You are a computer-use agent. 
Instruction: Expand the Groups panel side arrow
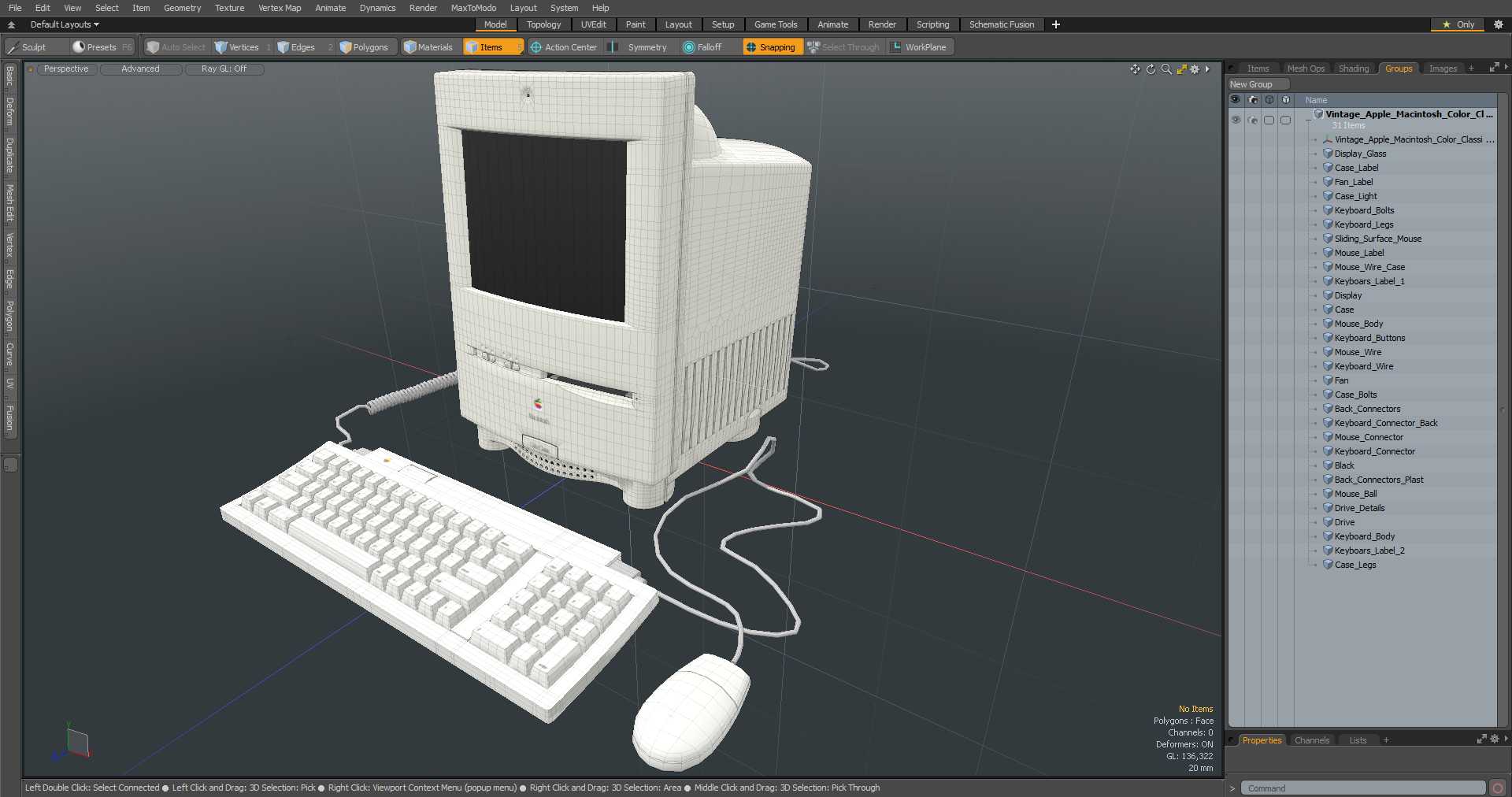click(1506, 68)
